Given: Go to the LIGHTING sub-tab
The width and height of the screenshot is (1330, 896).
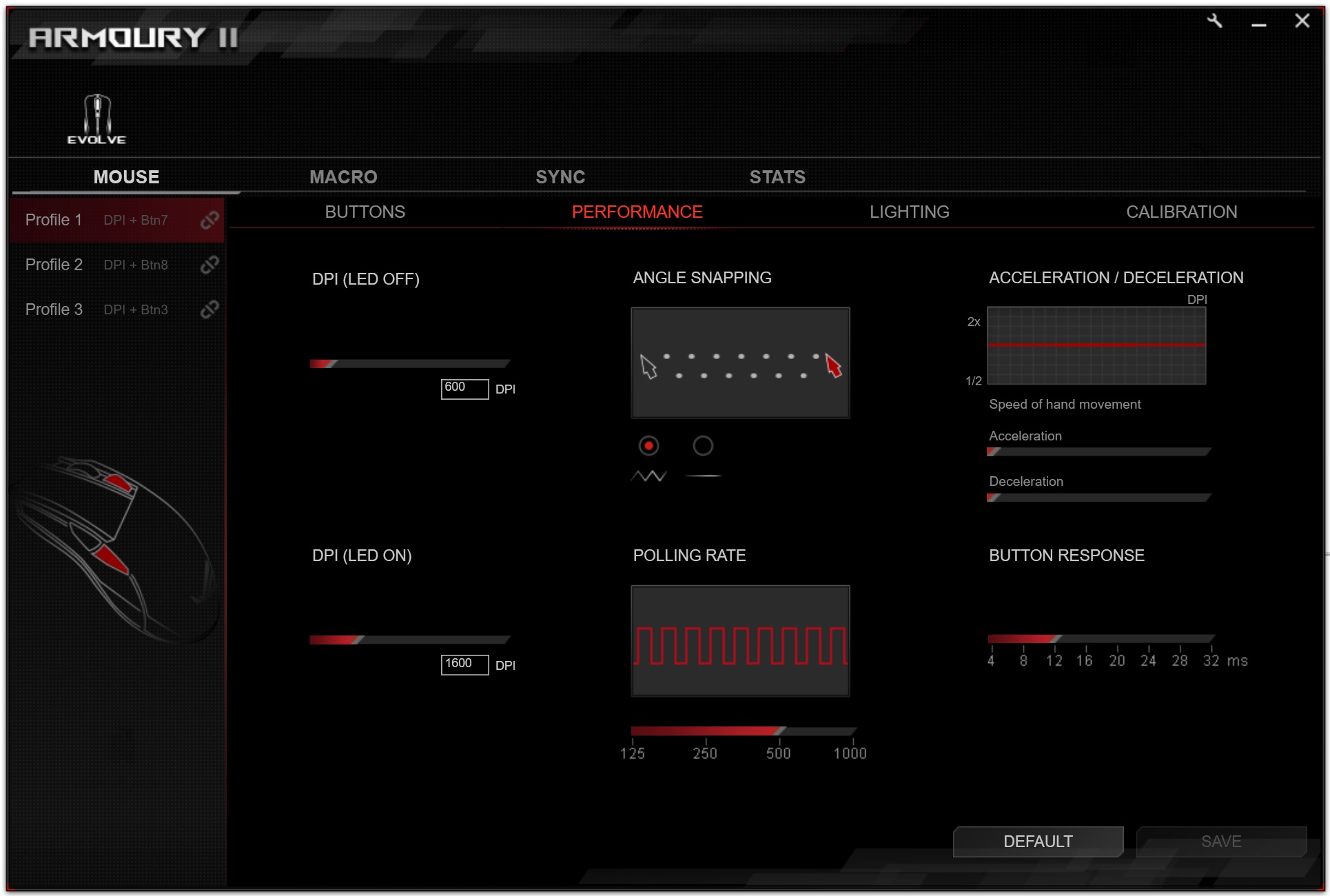Looking at the screenshot, I should pos(909,212).
